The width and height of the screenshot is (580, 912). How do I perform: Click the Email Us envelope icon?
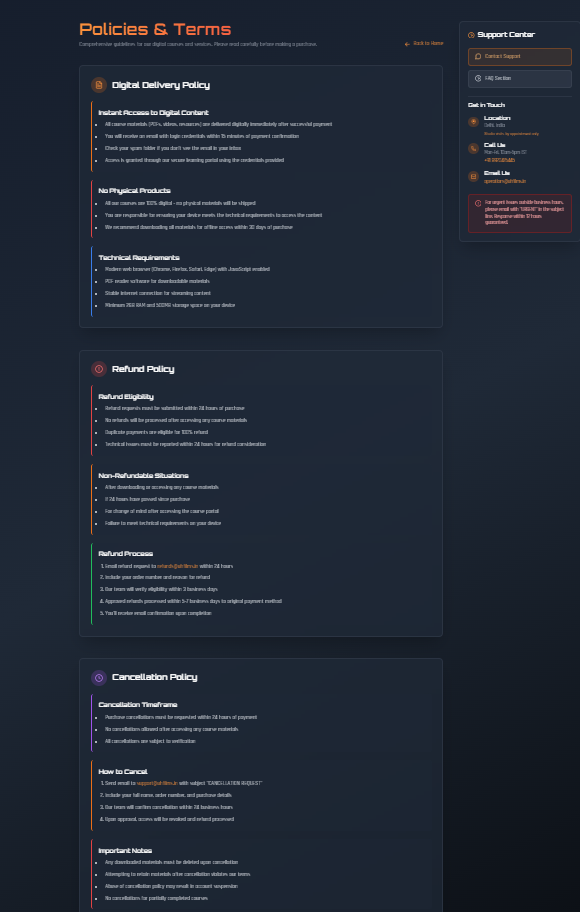point(474,176)
